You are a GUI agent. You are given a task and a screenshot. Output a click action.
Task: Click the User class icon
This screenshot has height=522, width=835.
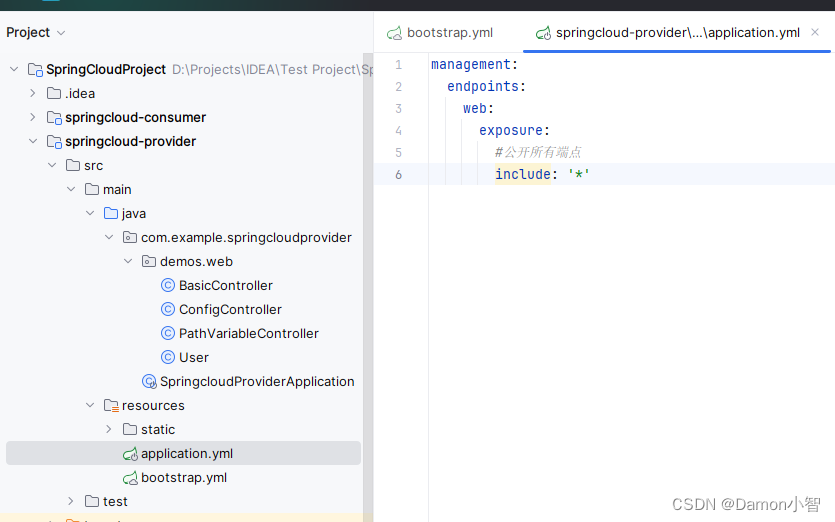(168, 357)
